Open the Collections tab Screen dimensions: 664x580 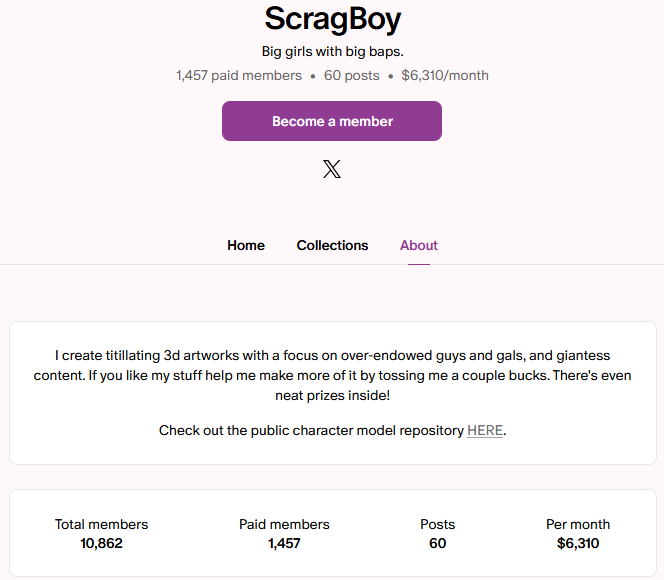[x=332, y=245]
